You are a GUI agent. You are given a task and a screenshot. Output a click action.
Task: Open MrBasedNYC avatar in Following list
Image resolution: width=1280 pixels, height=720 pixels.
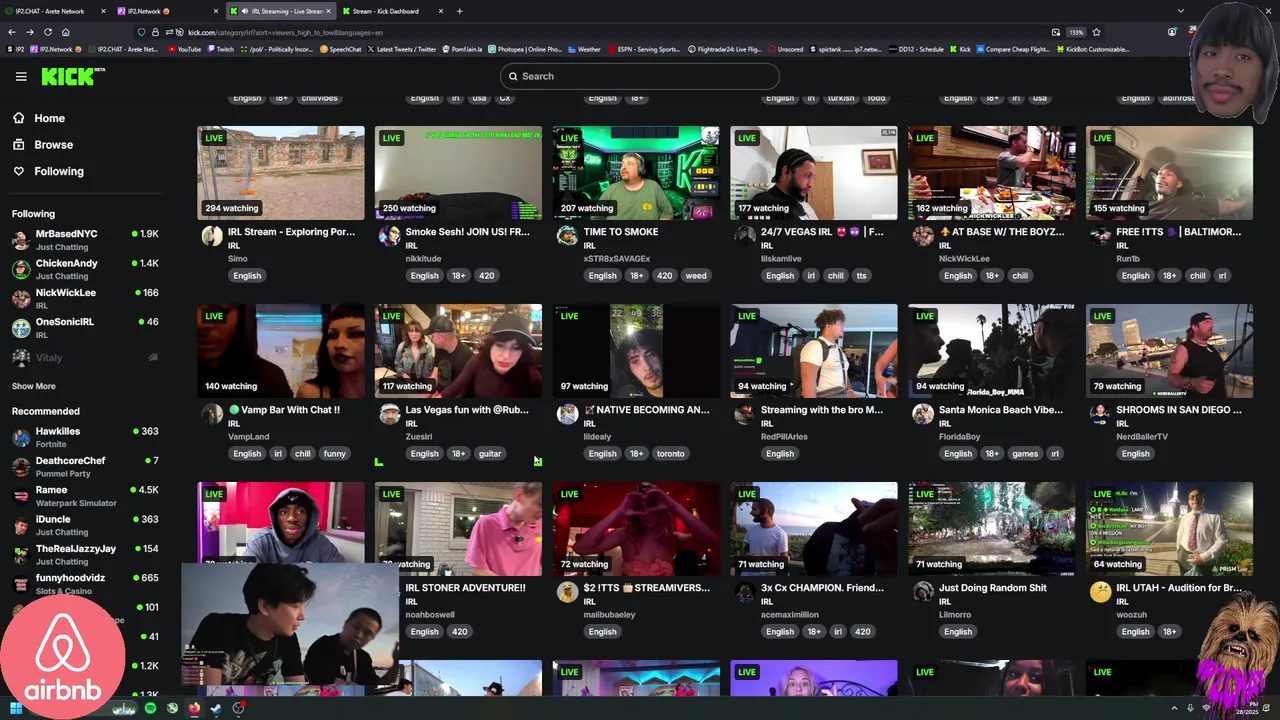pyautogui.click(x=21, y=240)
